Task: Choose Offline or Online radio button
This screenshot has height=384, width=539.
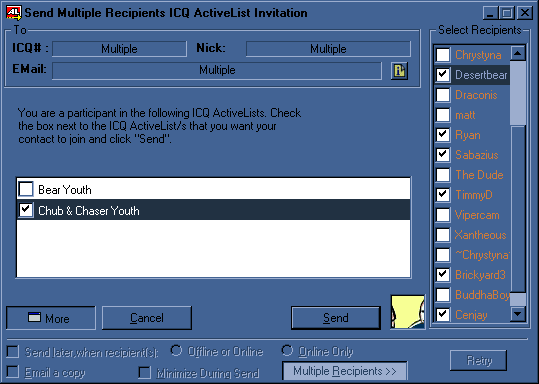Action: [x=176, y=351]
